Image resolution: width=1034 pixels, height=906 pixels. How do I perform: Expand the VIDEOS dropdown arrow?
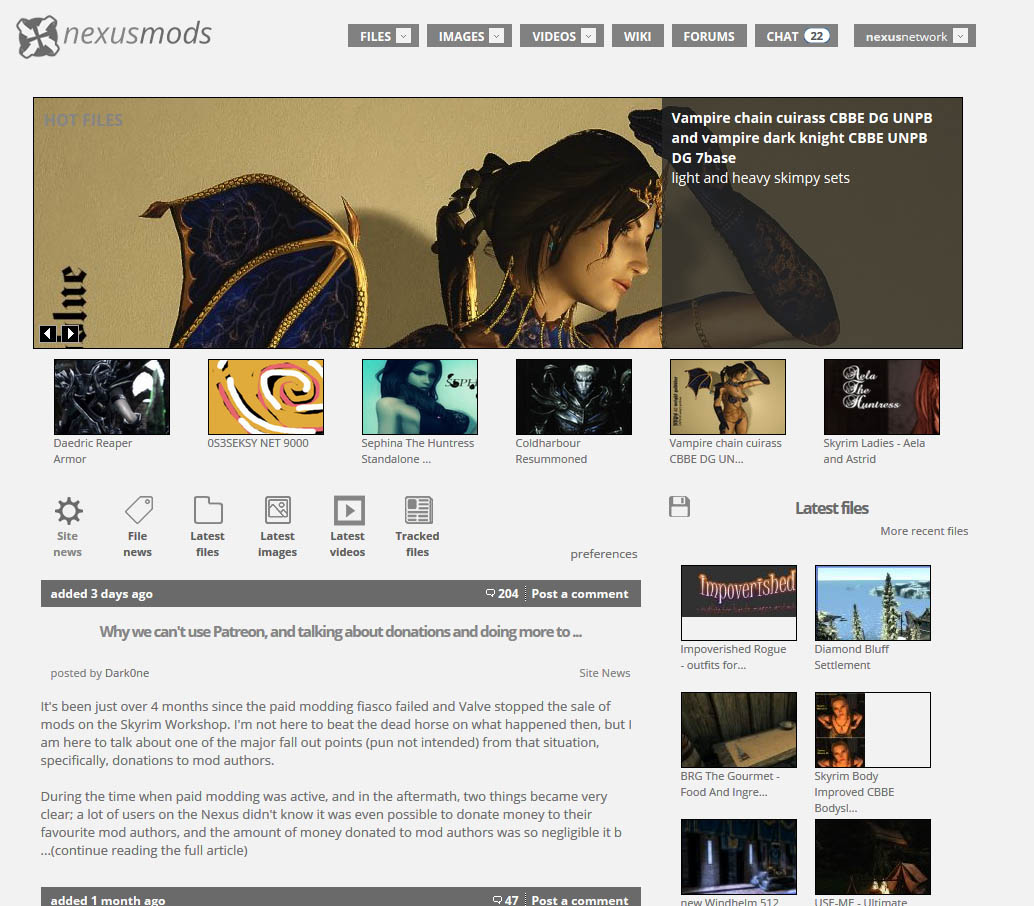589,36
